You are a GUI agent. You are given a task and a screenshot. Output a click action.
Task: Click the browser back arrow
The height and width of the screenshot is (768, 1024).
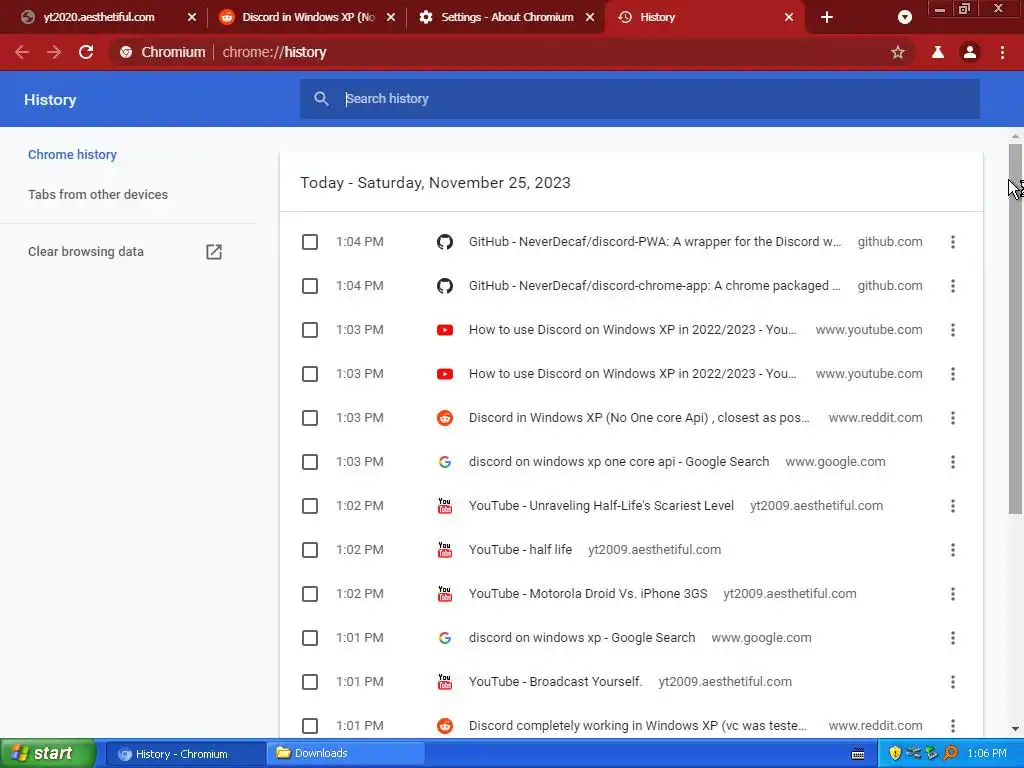pyautogui.click(x=22, y=52)
